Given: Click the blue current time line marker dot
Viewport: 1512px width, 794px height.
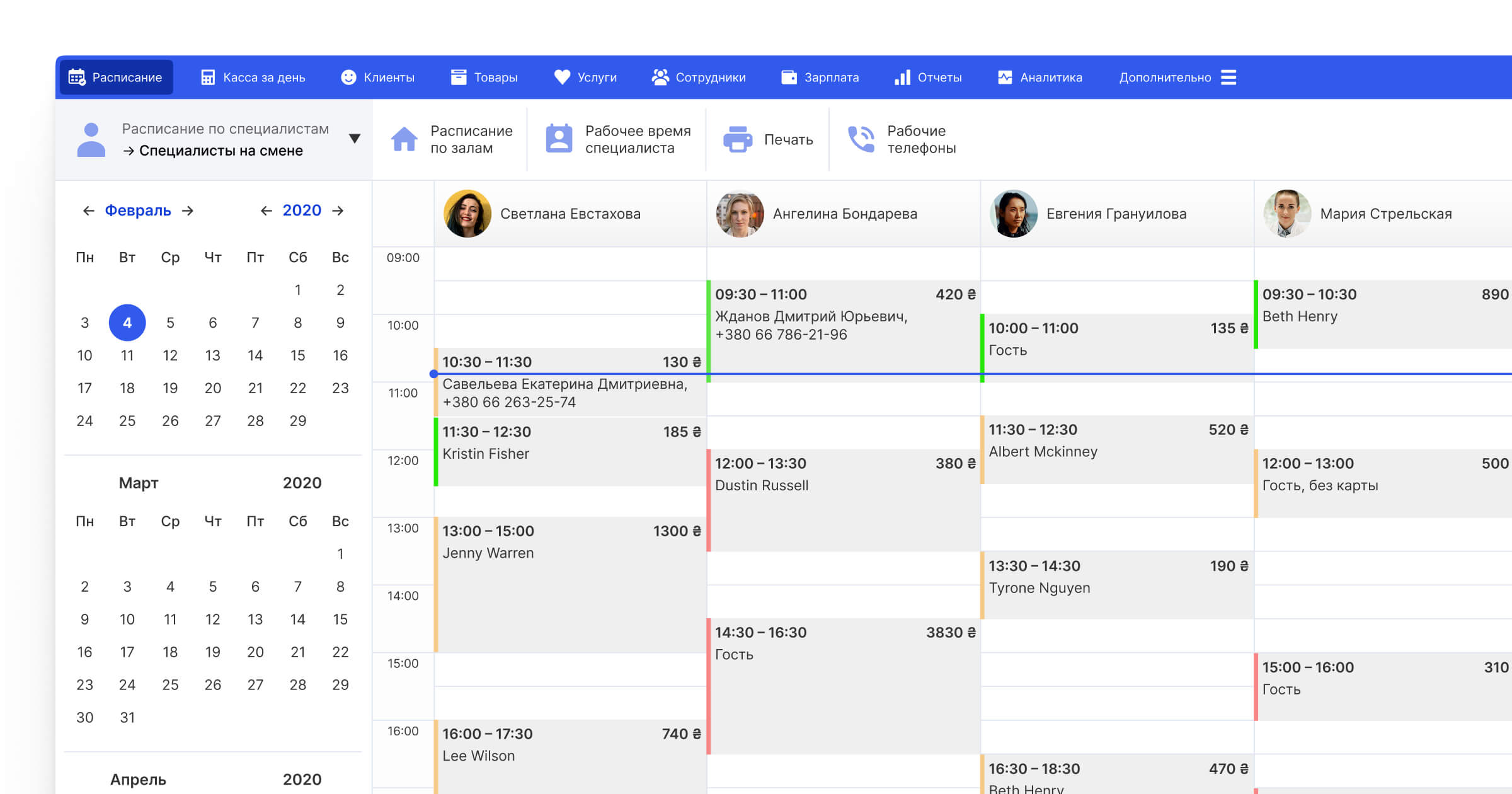Looking at the screenshot, I should [433, 374].
